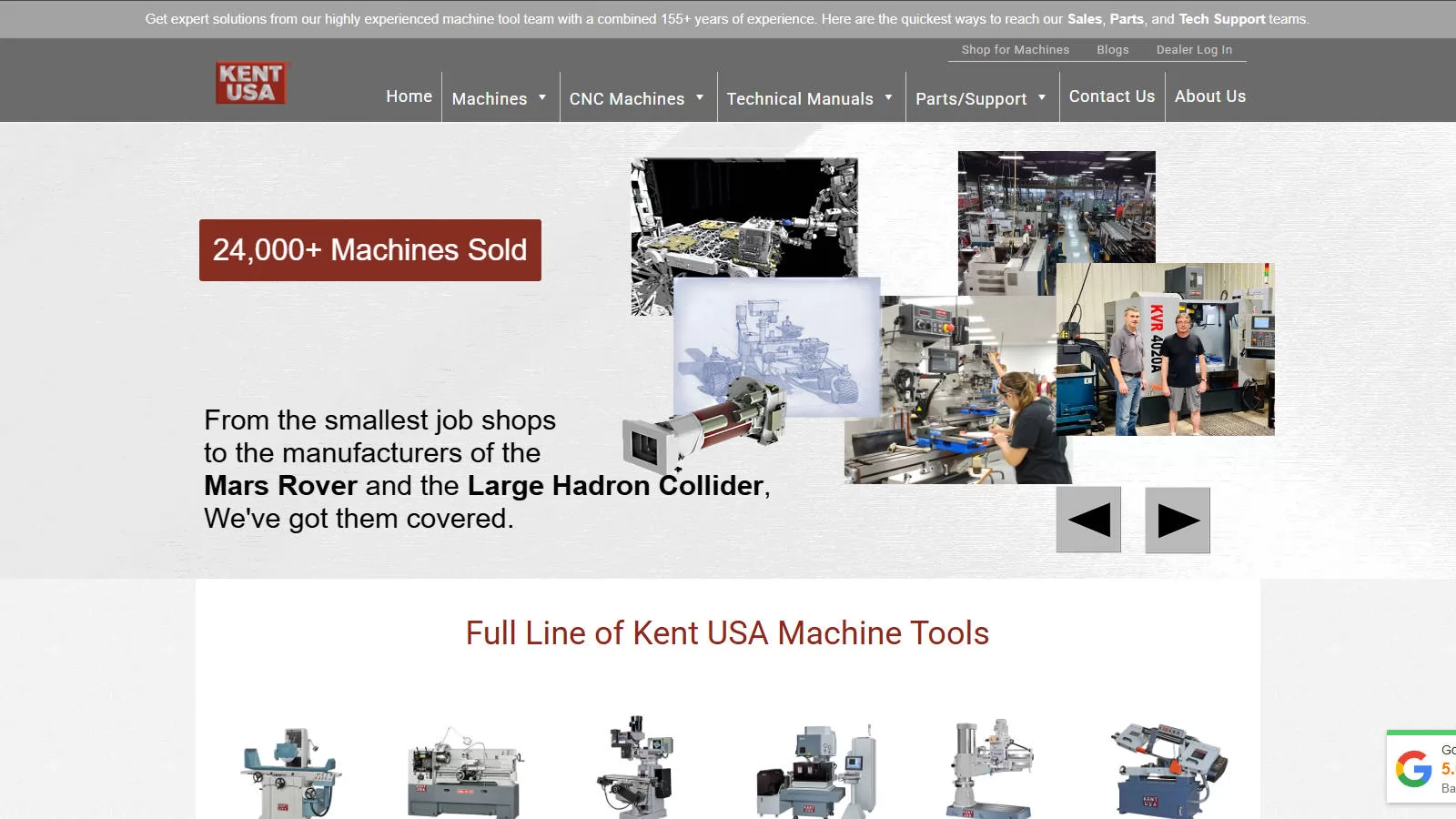Open the Home menu item
1456x819 pixels.
tap(409, 96)
